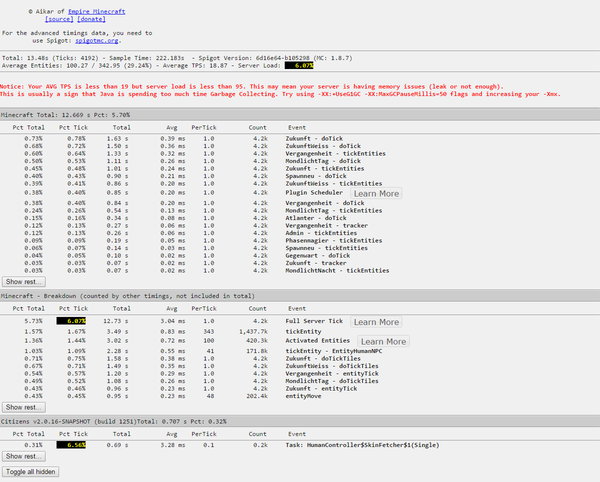The image size is (600, 482).
Task: Select 'Task: HumanController$SkinFetcher$1(Single)' event
Action: (x=362, y=445)
